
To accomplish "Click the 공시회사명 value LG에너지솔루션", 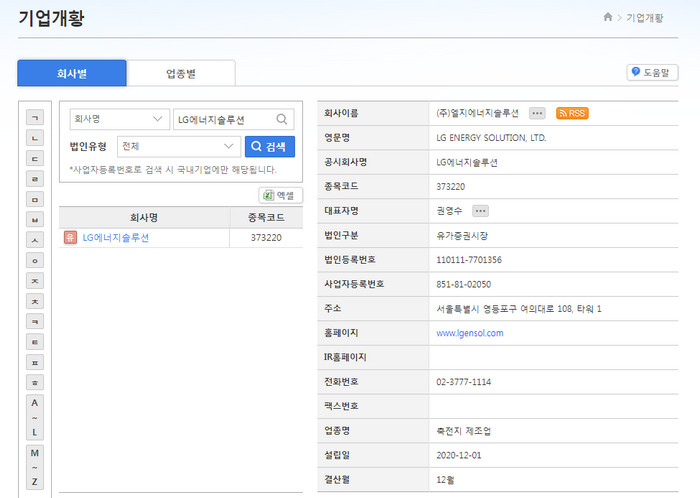I will [x=467, y=162].
